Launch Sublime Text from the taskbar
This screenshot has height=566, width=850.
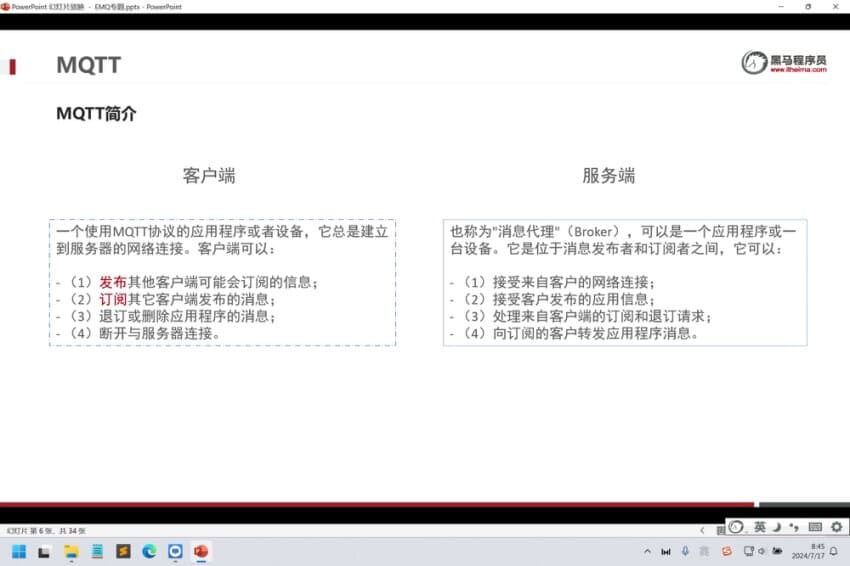click(123, 552)
